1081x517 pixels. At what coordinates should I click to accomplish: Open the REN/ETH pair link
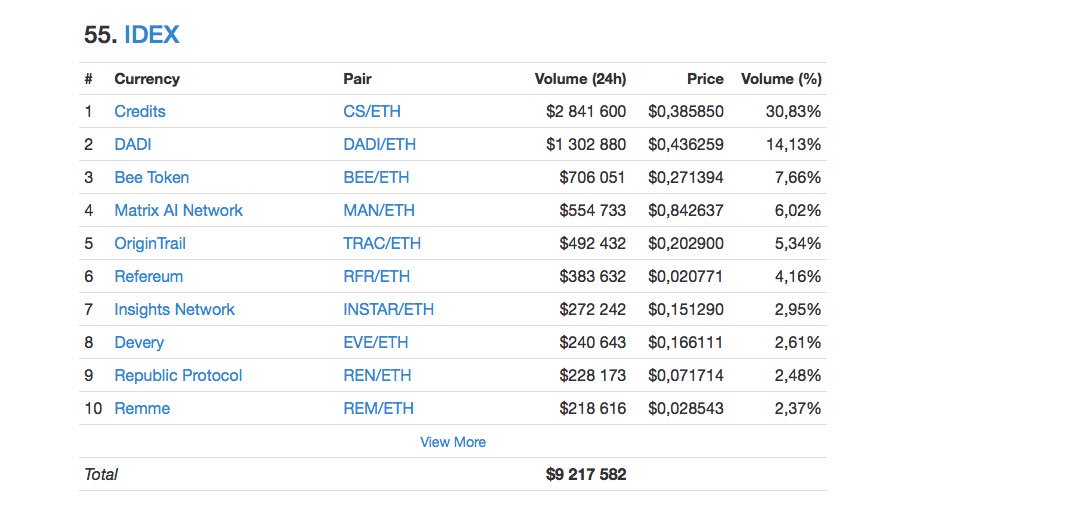[x=377, y=376]
